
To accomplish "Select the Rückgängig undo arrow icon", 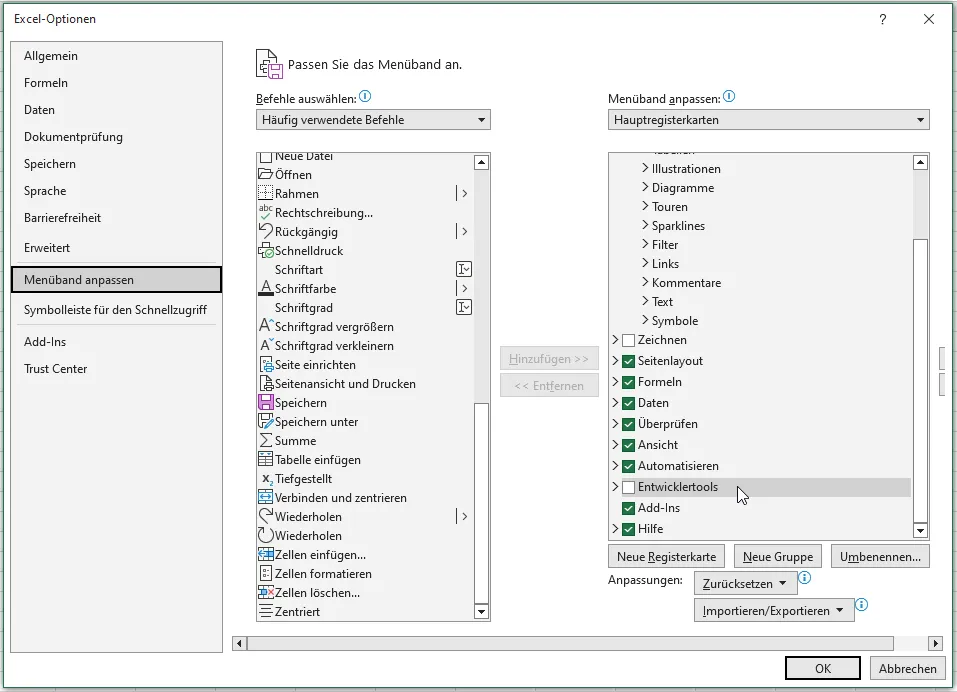I will click(x=266, y=232).
